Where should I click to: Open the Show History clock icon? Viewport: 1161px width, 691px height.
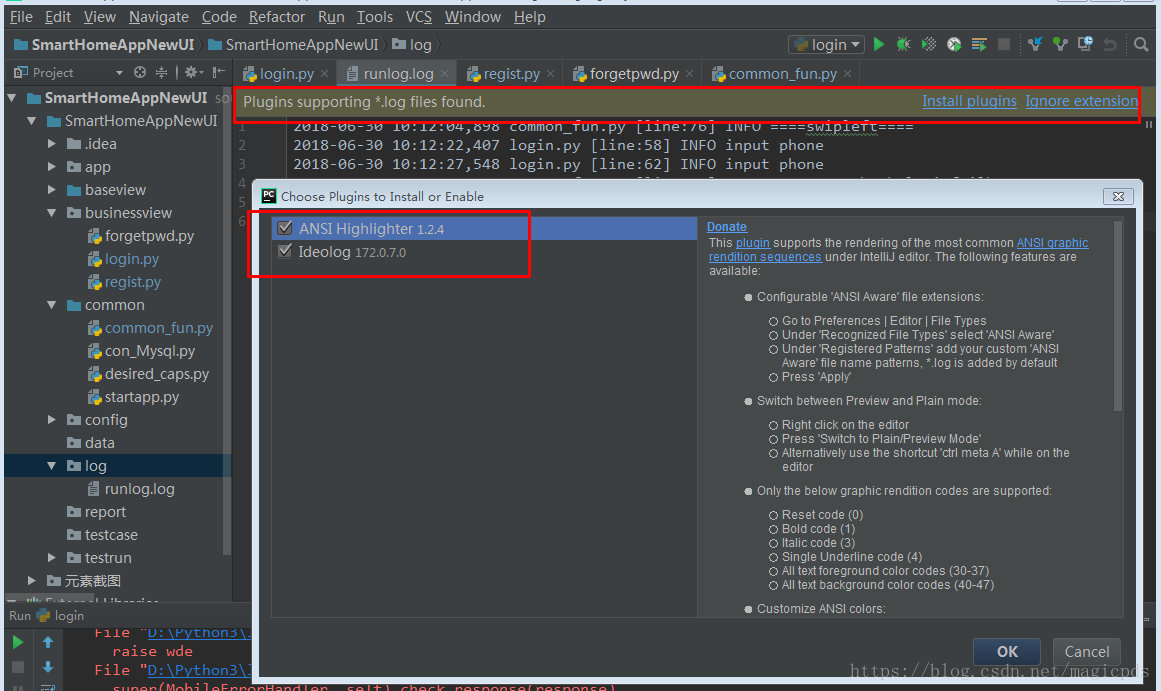(x=1085, y=44)
